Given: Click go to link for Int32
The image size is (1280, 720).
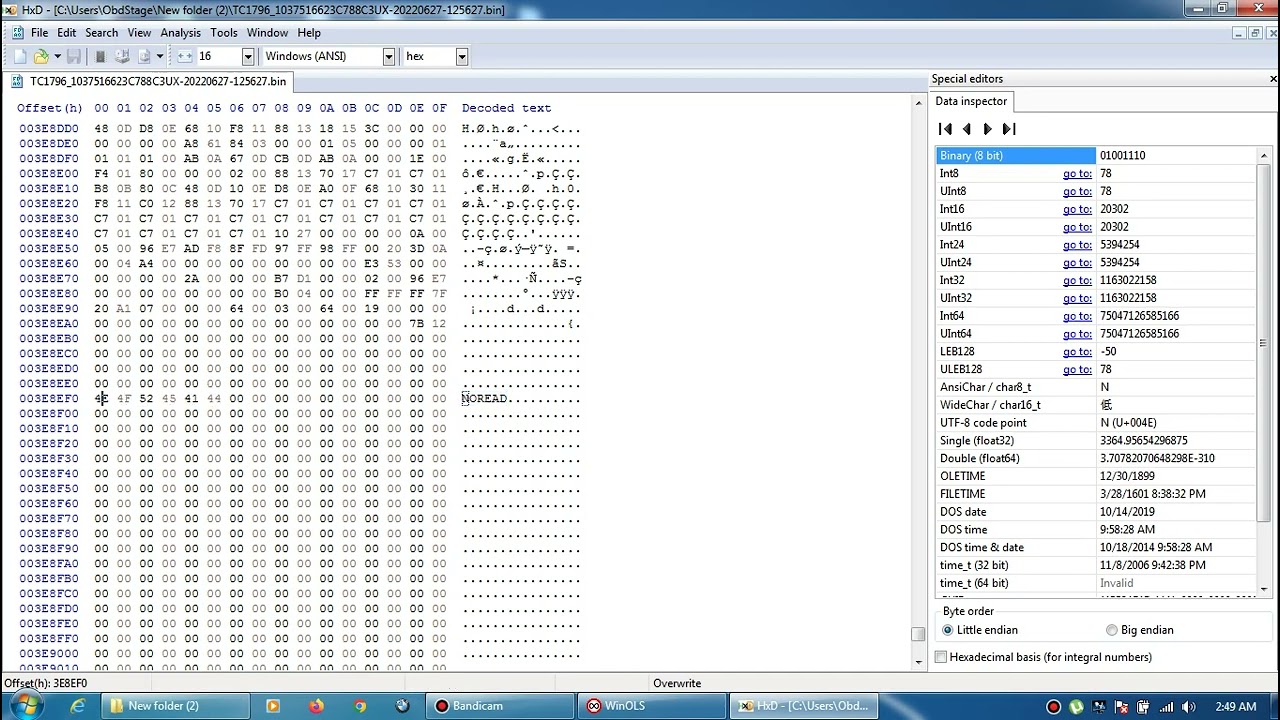Looking at the screenshot, I should click(1077, 281).
